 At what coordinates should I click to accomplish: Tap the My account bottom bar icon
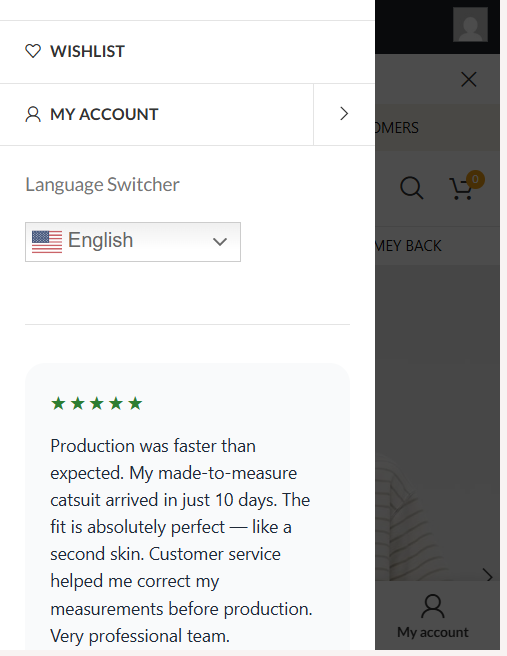pos(433,606)
